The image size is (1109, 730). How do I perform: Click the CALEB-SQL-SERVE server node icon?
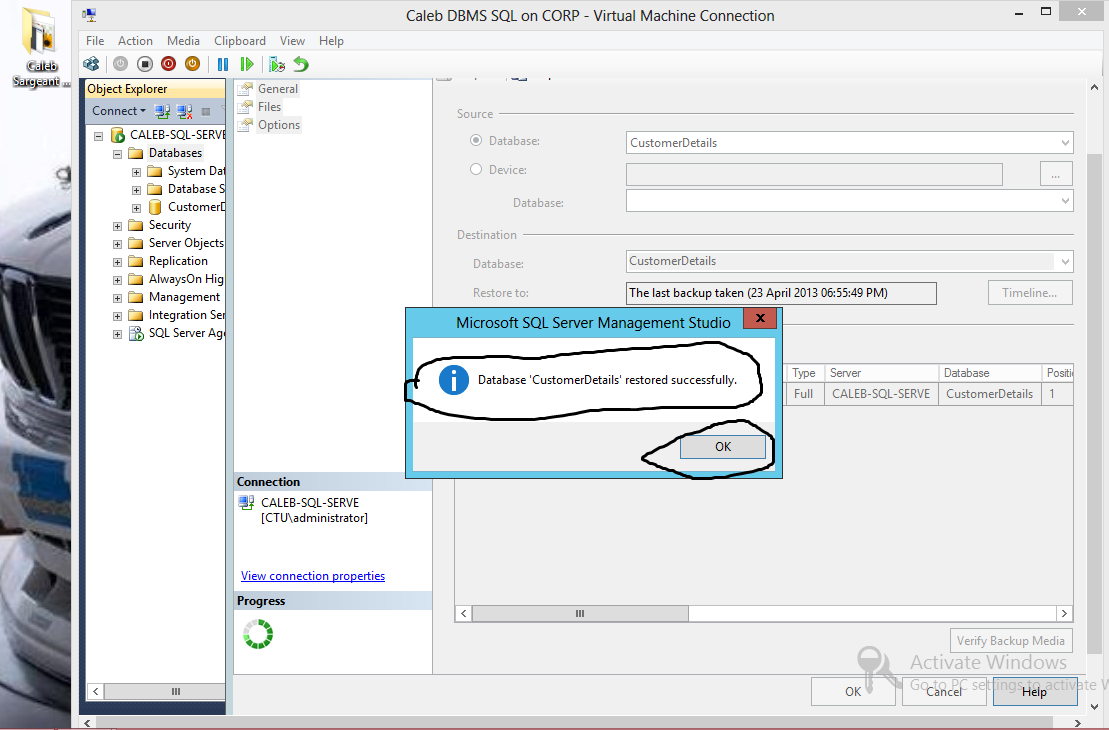(117, 135)
